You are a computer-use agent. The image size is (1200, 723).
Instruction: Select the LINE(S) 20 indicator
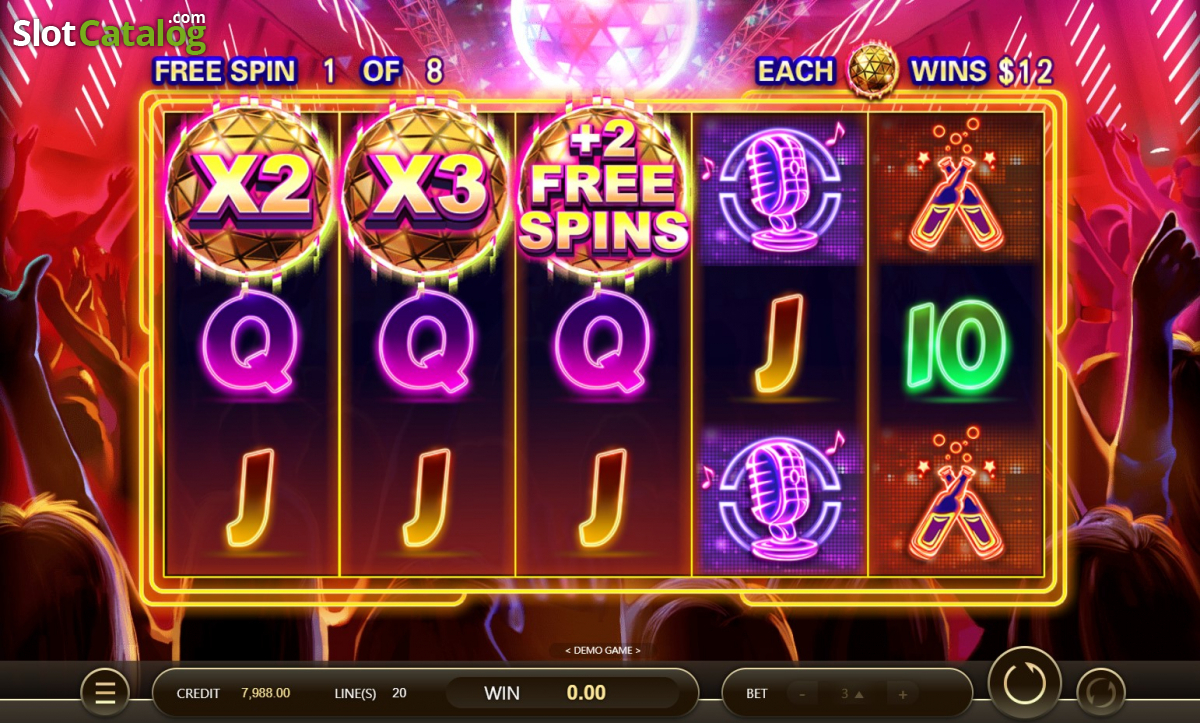point(370,692)
